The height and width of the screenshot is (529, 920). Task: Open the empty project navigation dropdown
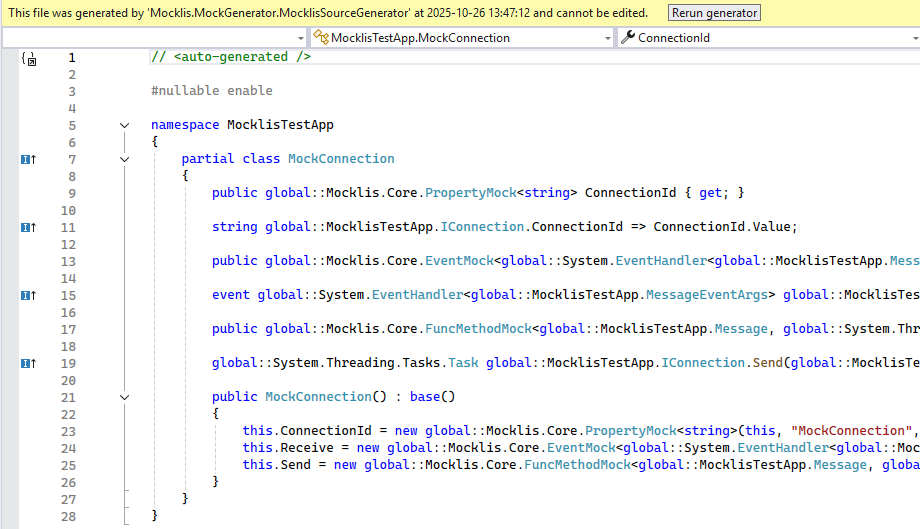155,38
